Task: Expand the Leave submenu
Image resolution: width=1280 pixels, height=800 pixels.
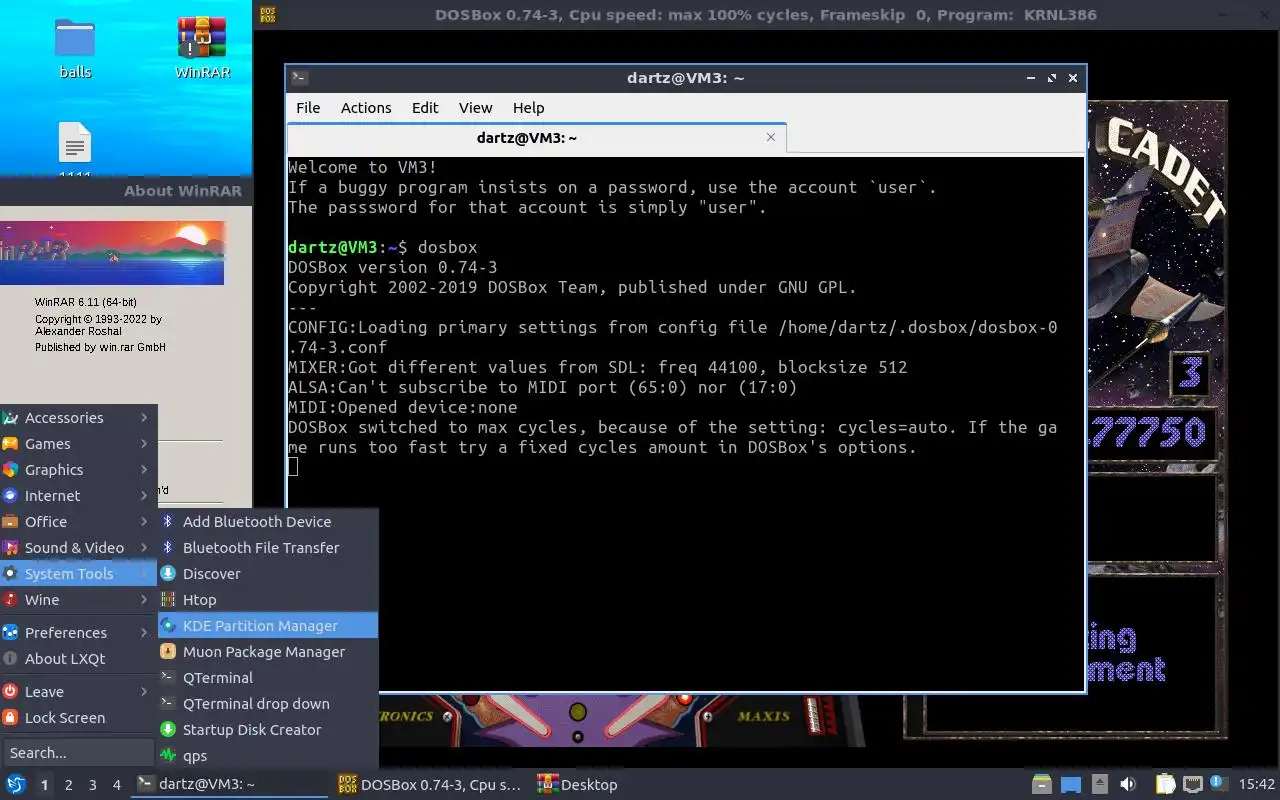Action: pyautogui.click(x=77, y=692)
